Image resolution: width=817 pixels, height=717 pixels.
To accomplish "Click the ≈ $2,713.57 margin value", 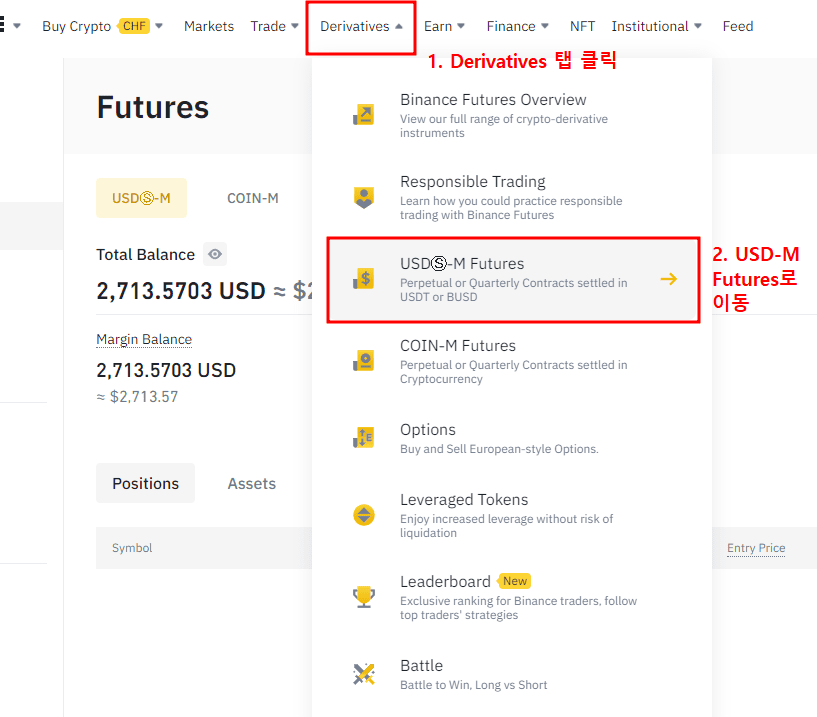I will pyautogui.click(x=138, y=397).
